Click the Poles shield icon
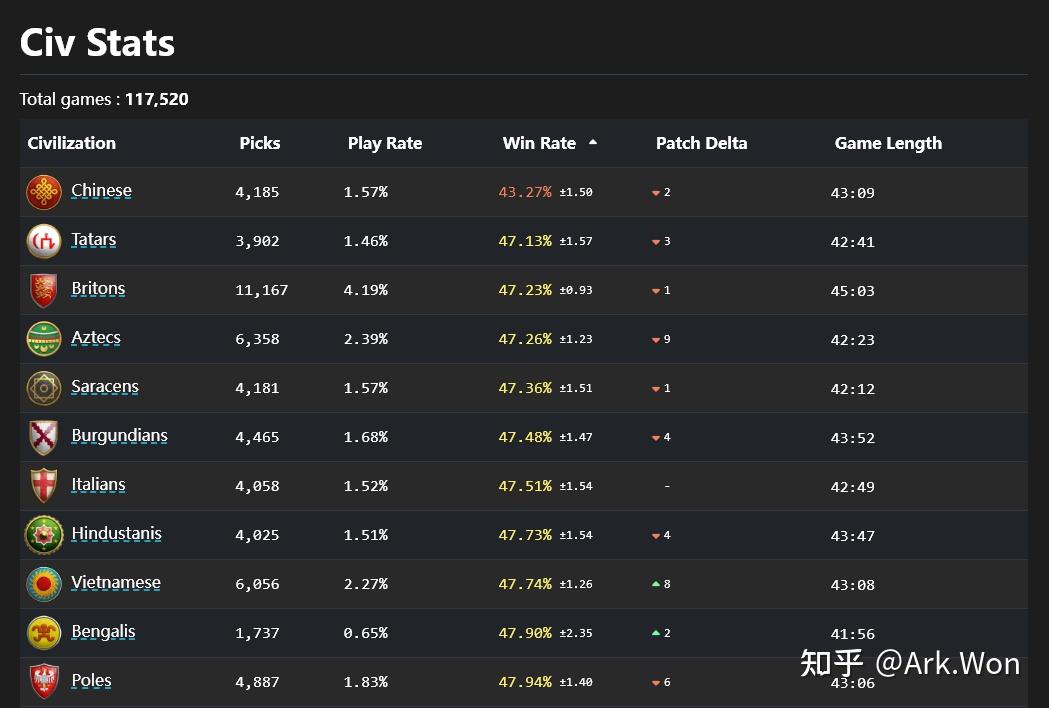Image resolution: width=1049 pixels, height=708 pixels. tap(44, 682)
